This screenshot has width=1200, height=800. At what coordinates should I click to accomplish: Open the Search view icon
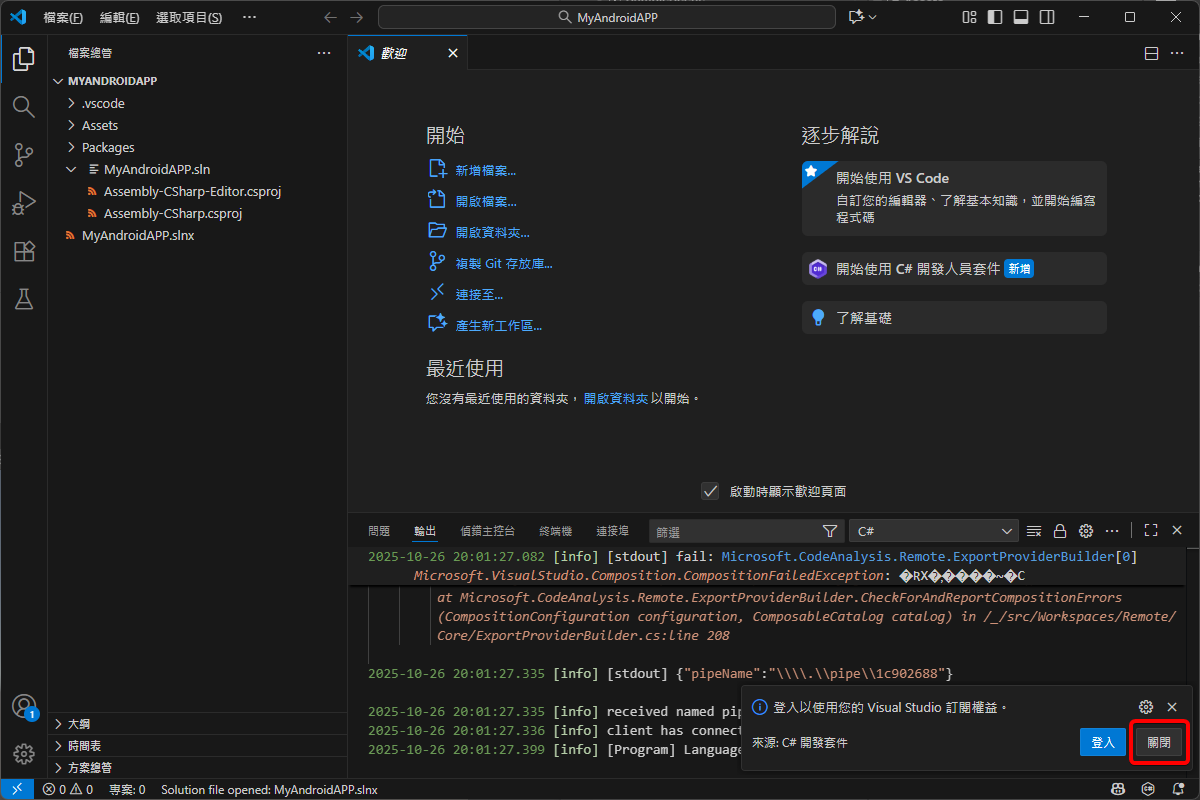23,107
